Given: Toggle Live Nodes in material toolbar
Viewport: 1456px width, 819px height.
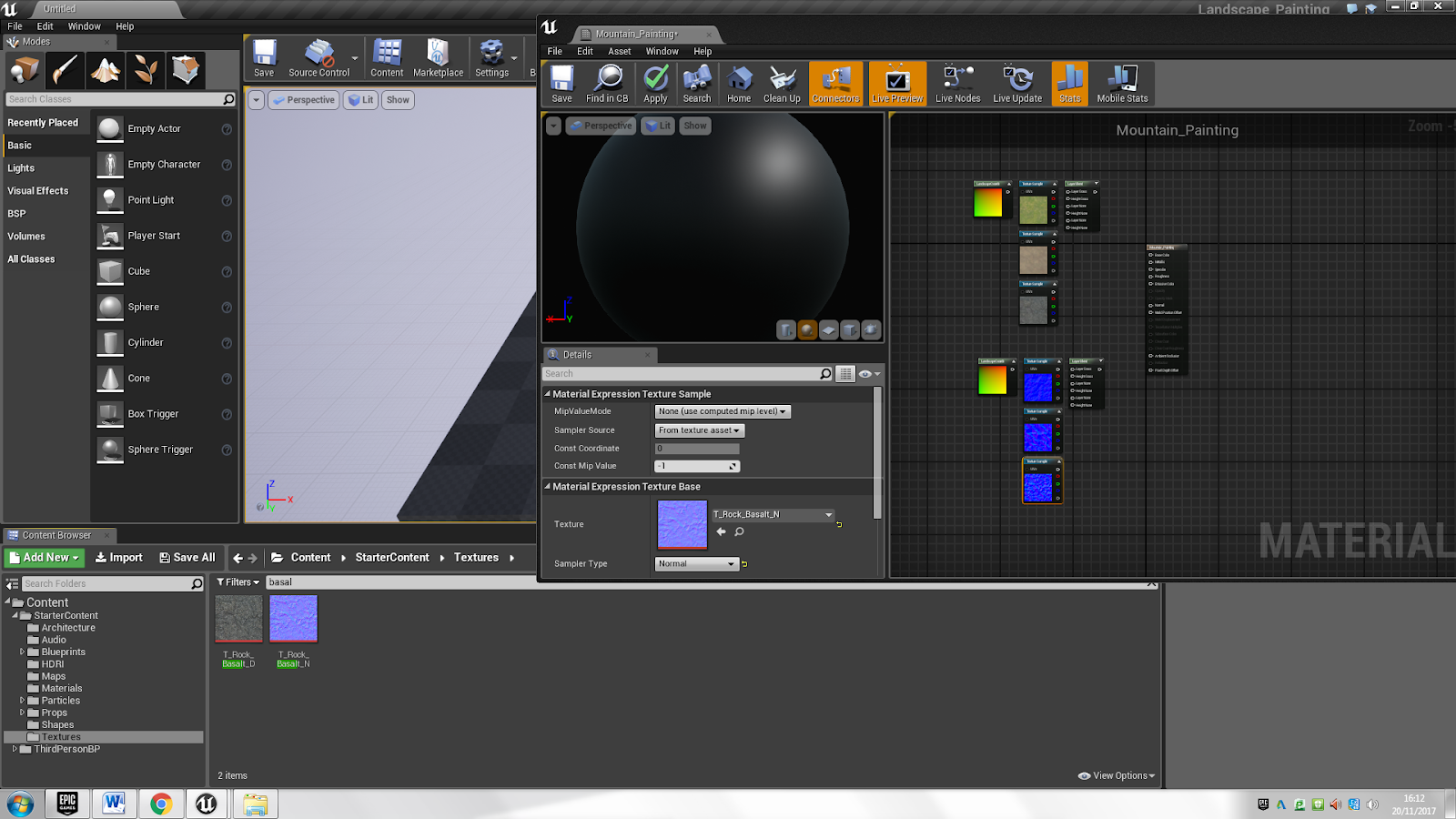Looking at the screenshot, I should (957, 85).
